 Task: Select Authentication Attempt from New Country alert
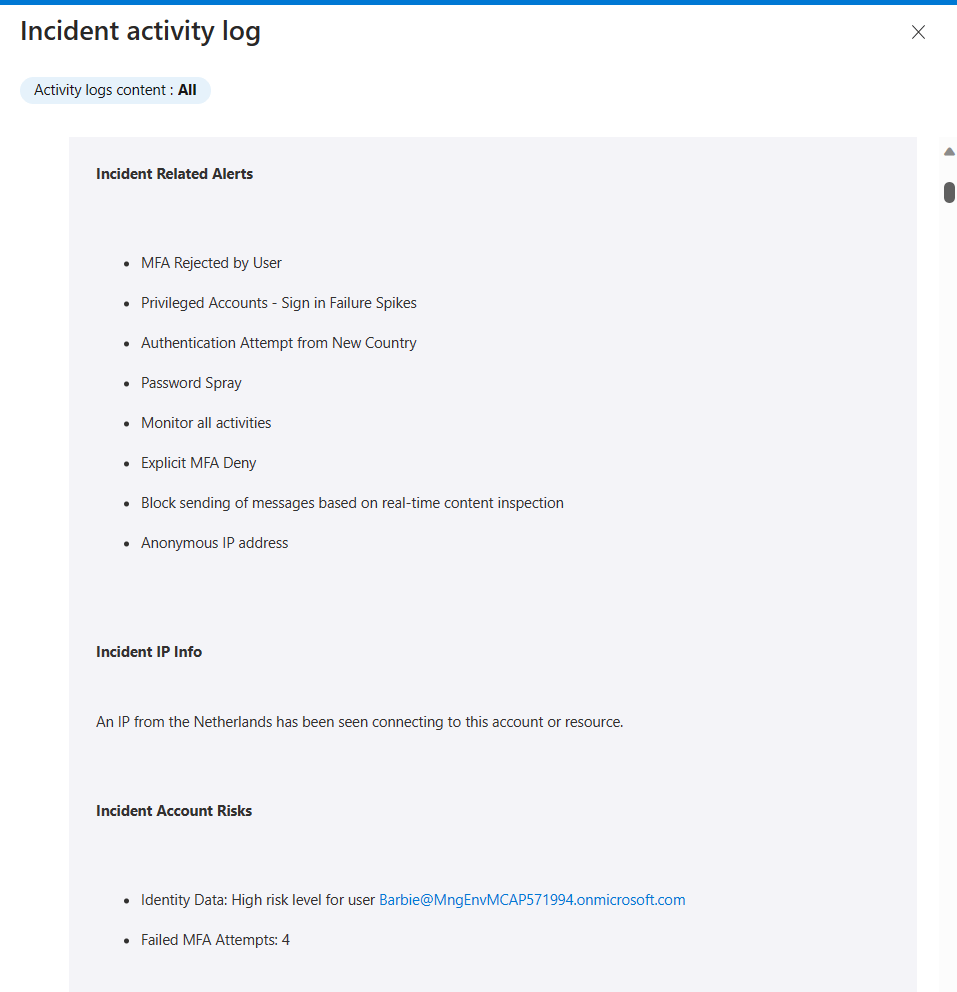(x=278, y=343)
